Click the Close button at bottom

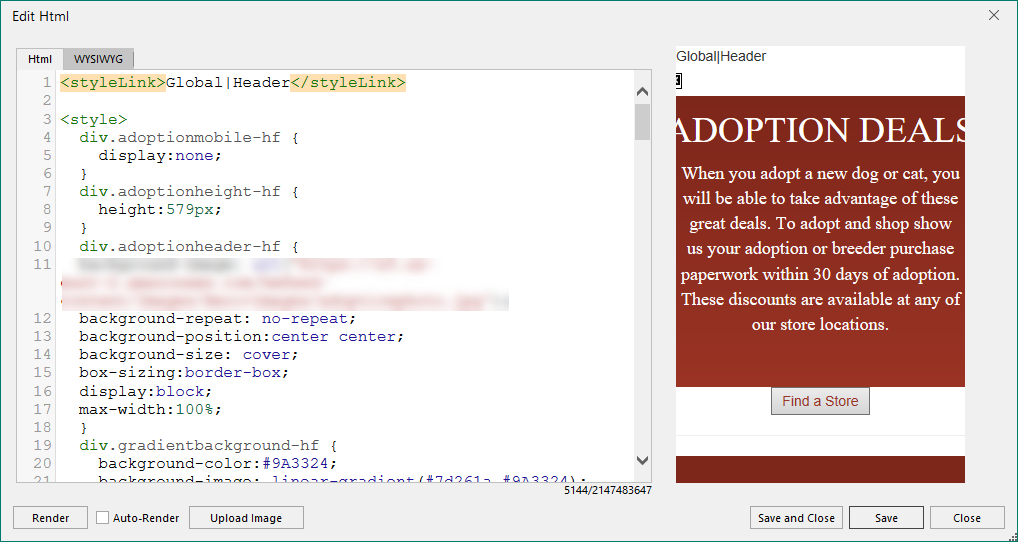click(x=967, y=518)
